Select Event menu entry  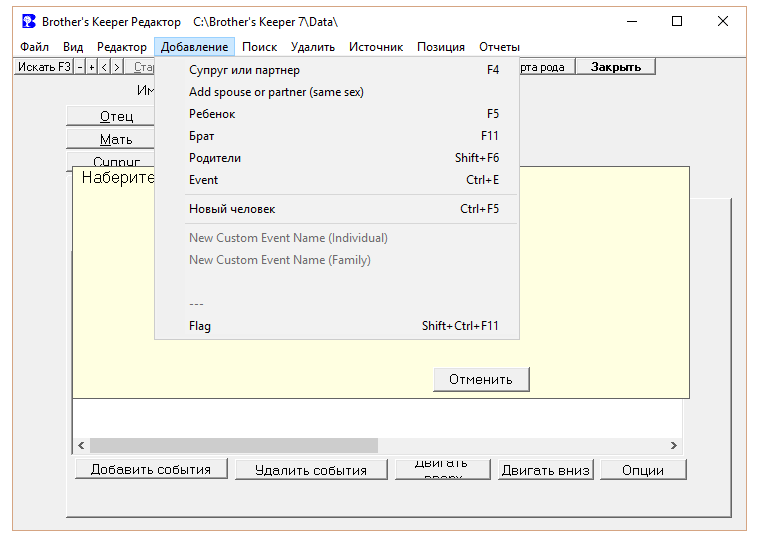coord(337,180)
